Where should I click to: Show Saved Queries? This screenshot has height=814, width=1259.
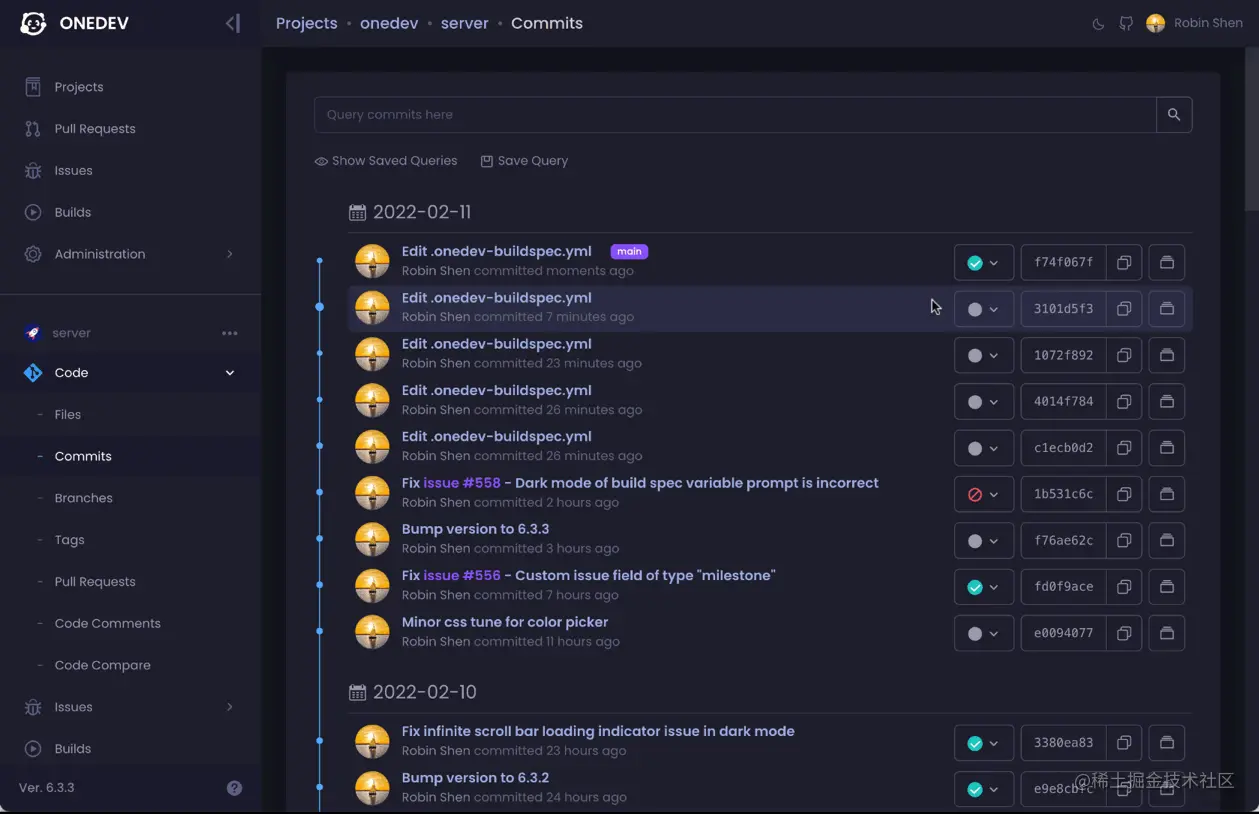tap(386, 161)
